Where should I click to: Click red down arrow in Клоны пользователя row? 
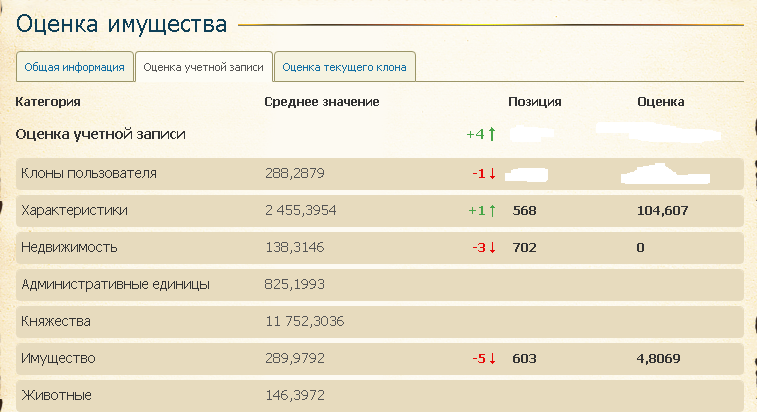click(492, 173)
